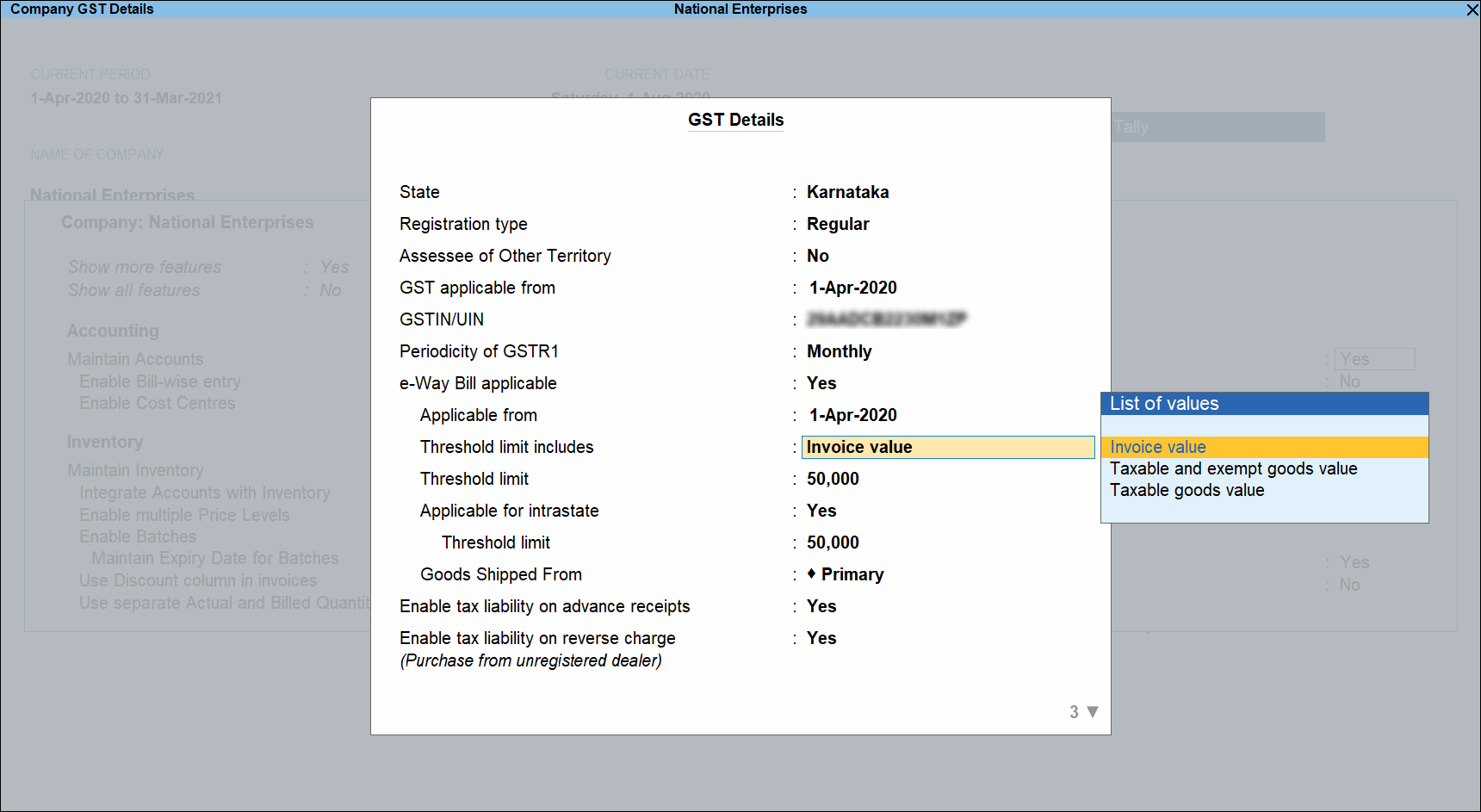The height and width of the screenshot is (812, 1481).
Task: Edit e-Way Bill Applicable from date
Action: pos(852,415)
